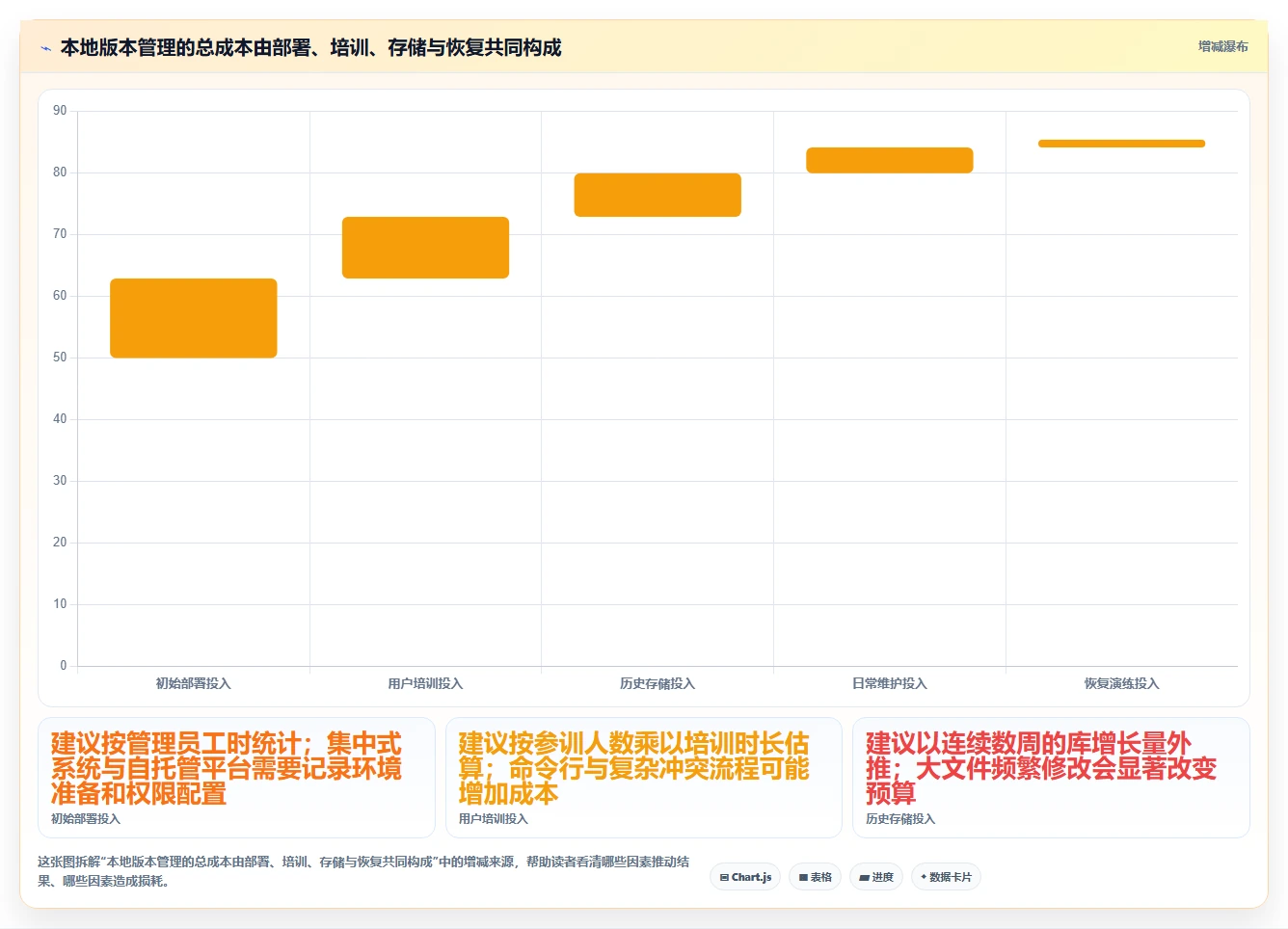Click the 用户培训投入 waterfall bar

[x=425, y=248]
